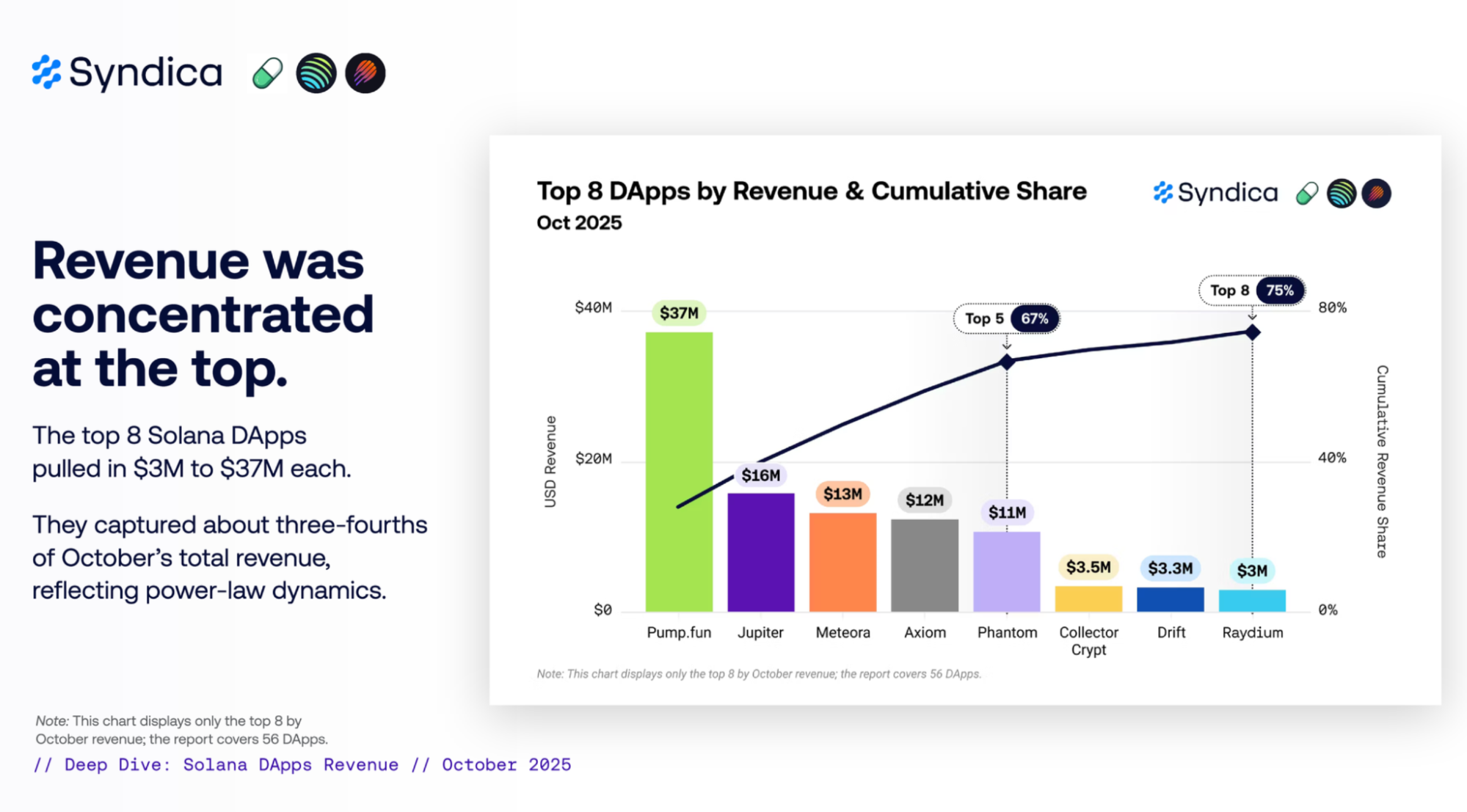Click the gray Axiom bar
This screenshot has height=812, width=1467.
tap(924, 565)
